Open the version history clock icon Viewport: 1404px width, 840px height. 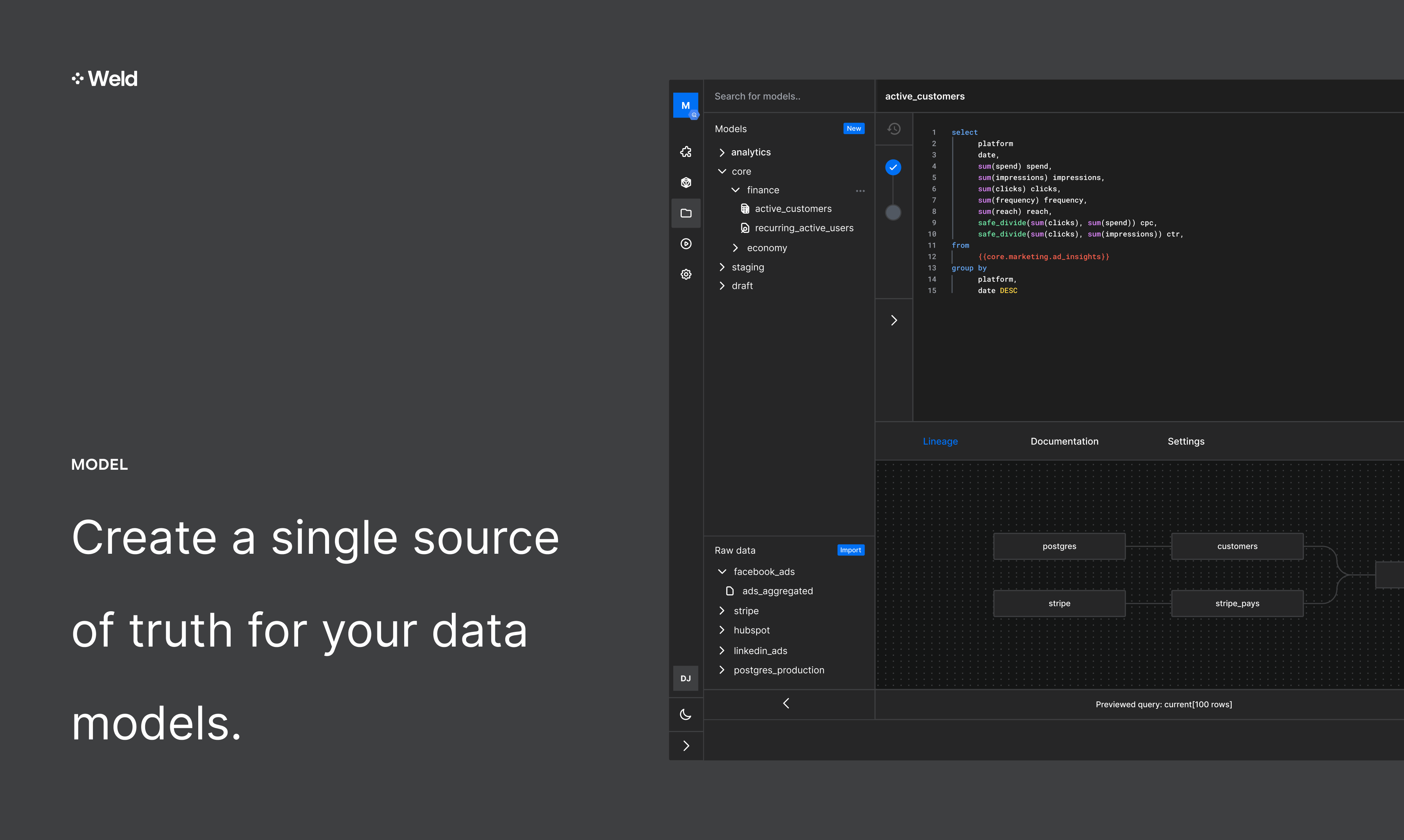[x=893, y=129]
